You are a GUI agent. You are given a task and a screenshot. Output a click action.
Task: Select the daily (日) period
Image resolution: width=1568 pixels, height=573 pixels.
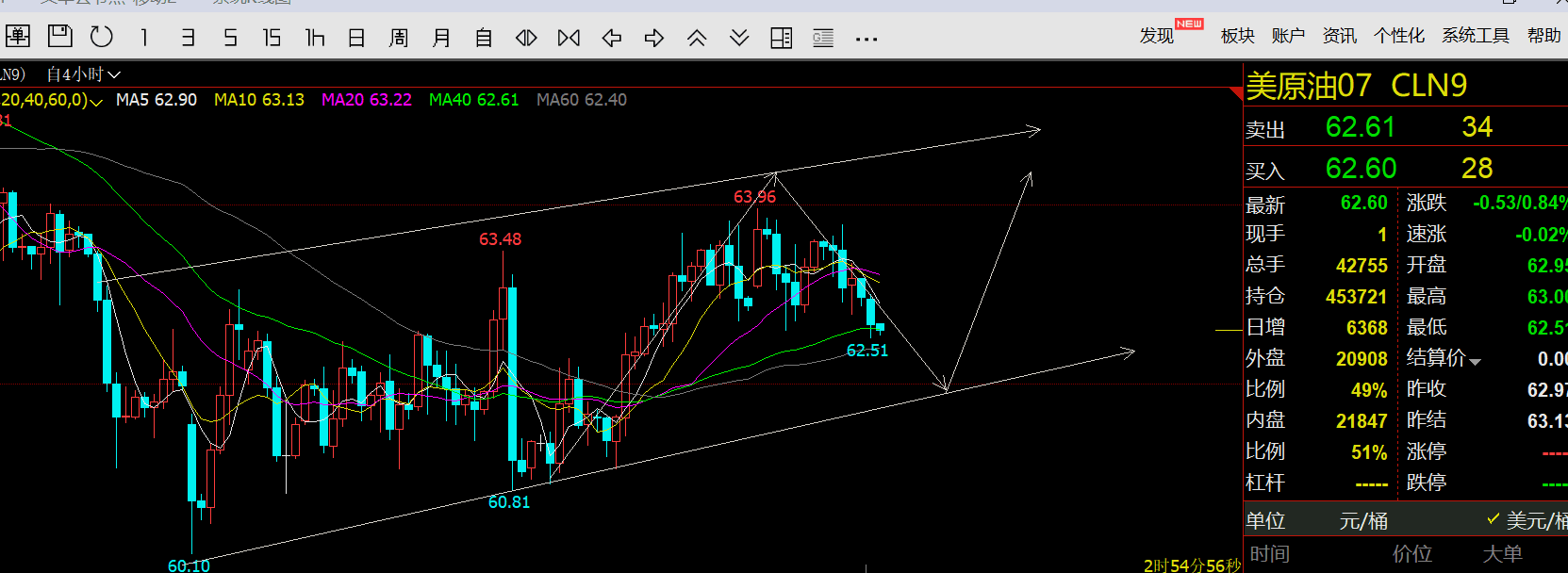pyautogui.click(x=356, y=38)
